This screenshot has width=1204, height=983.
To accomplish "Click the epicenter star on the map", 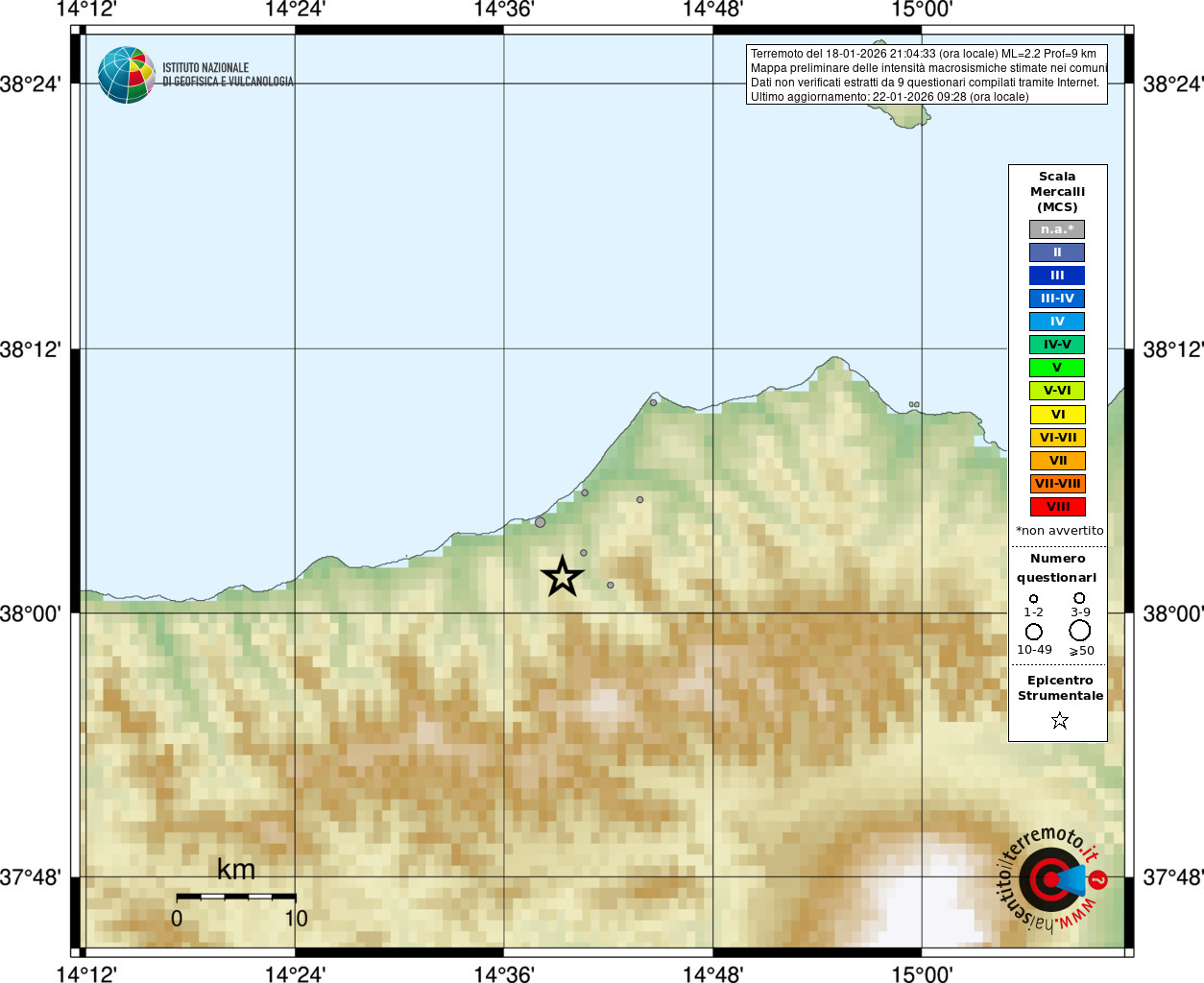I will 563,576.
